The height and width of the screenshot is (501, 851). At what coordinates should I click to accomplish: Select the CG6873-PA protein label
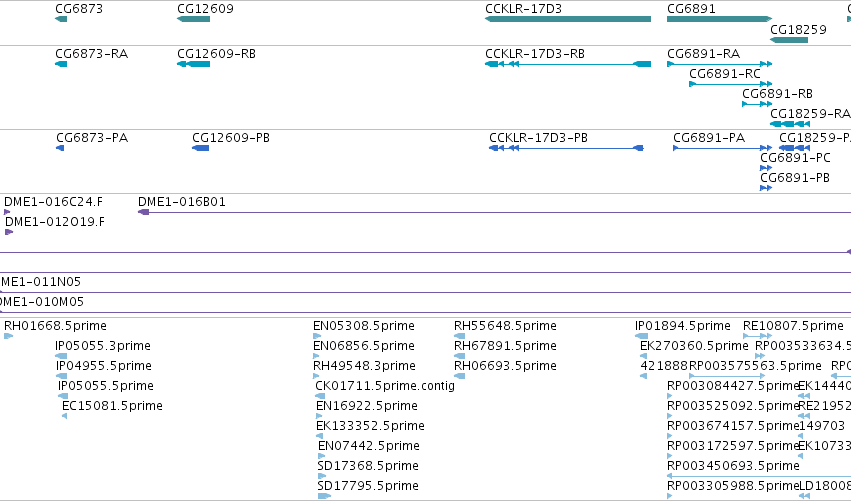(92, 138)
